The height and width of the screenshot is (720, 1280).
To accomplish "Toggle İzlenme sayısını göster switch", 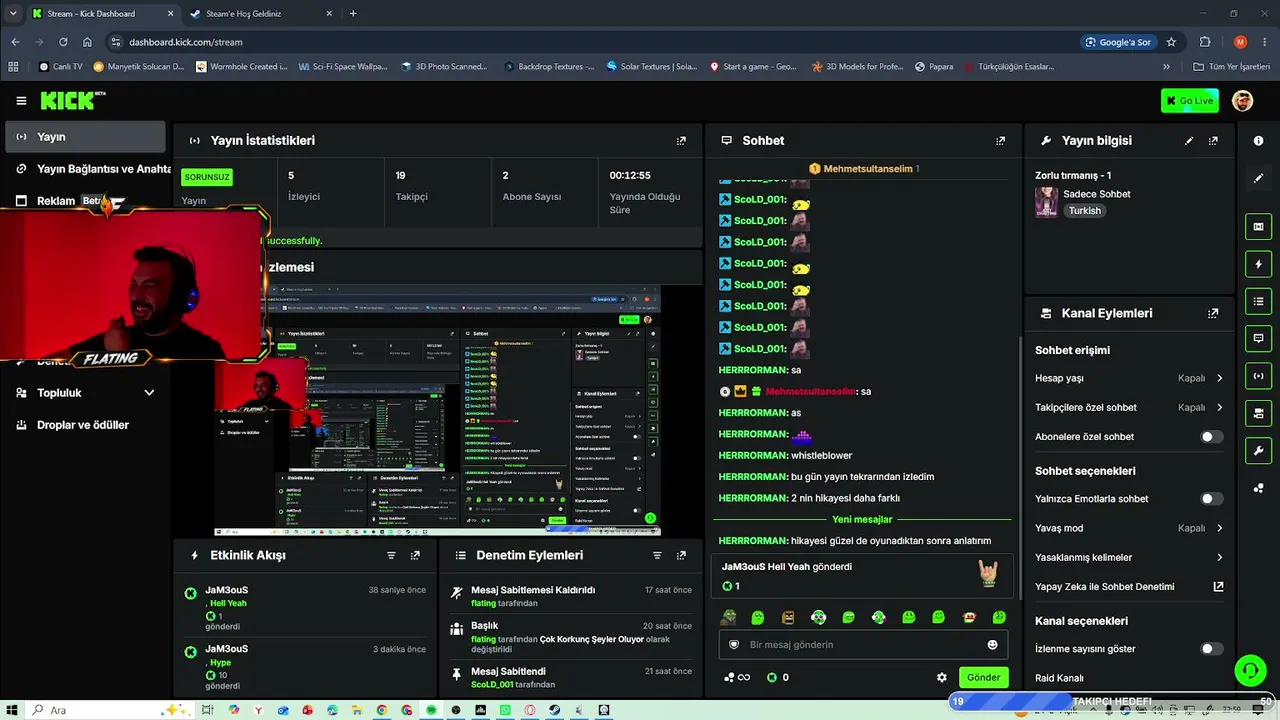I will point(1211,649).
